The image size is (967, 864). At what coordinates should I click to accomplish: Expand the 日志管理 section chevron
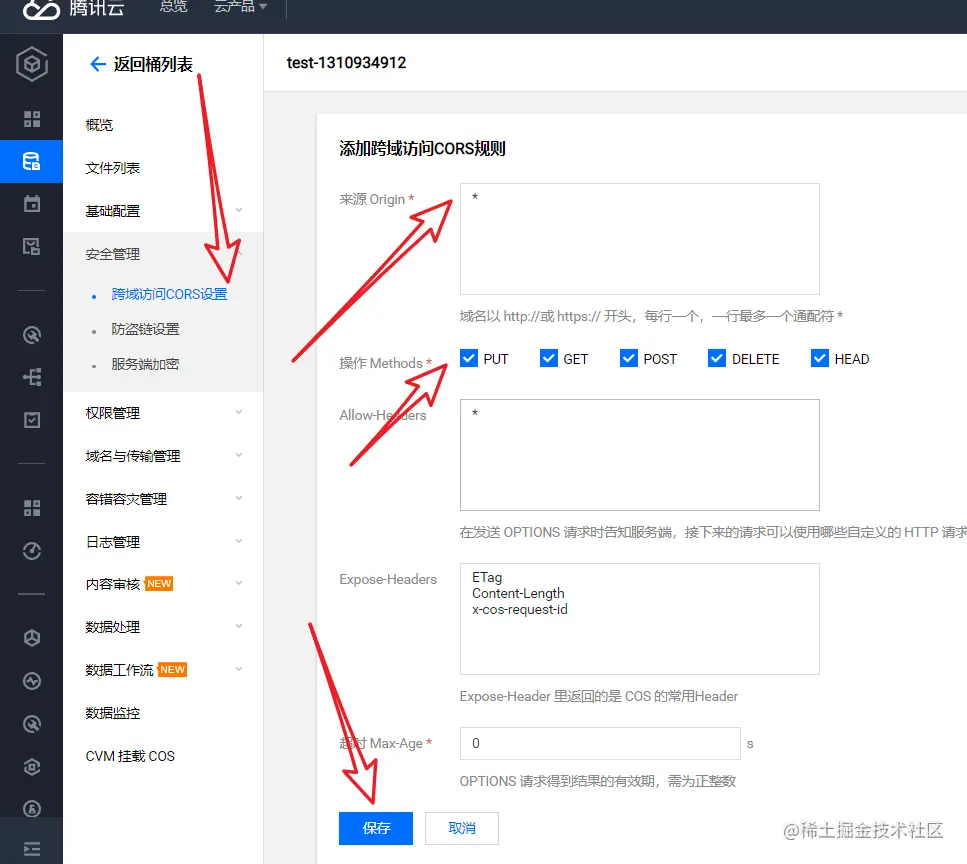tap(239, 541)
